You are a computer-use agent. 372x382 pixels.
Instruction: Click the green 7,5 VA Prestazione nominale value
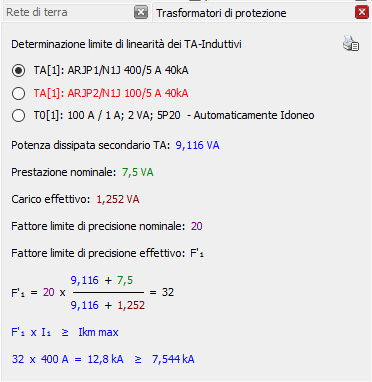[138, 172]
